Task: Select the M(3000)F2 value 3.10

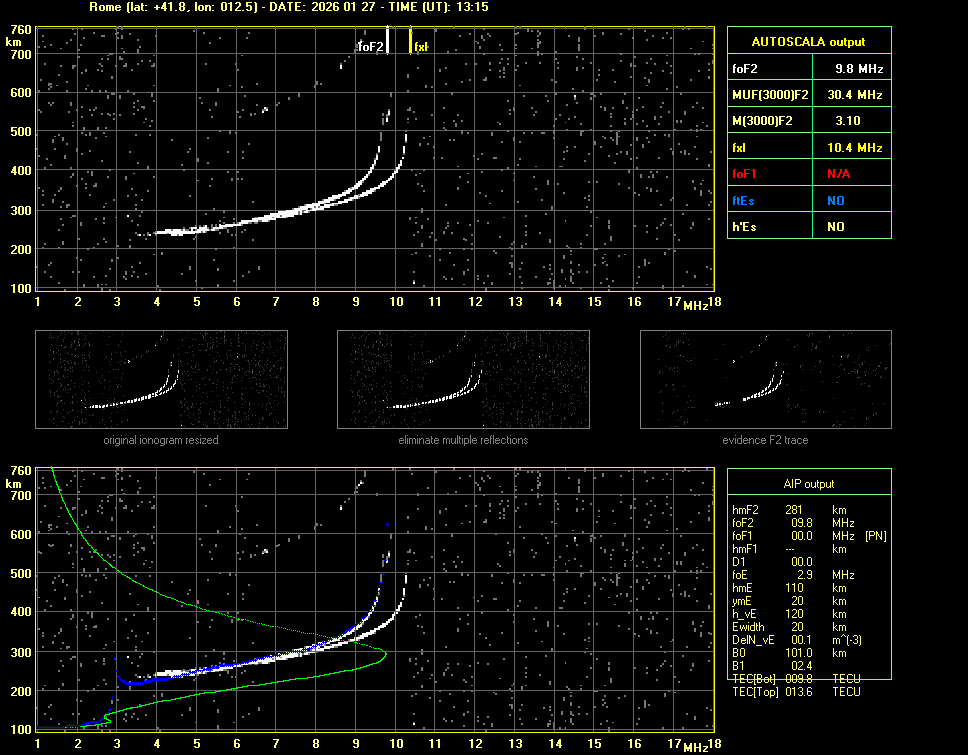Action: [x=850, y=121]
